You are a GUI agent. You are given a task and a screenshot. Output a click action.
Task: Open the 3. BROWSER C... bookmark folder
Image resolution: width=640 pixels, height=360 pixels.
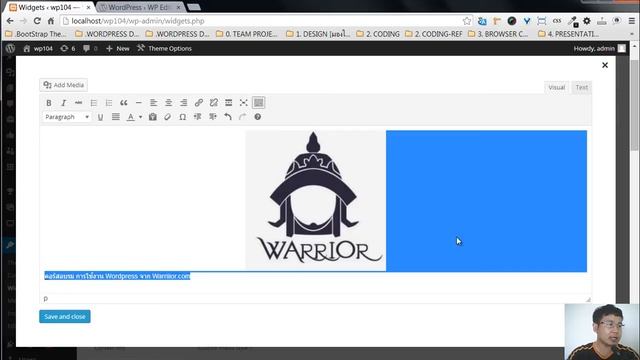point(498,34)
